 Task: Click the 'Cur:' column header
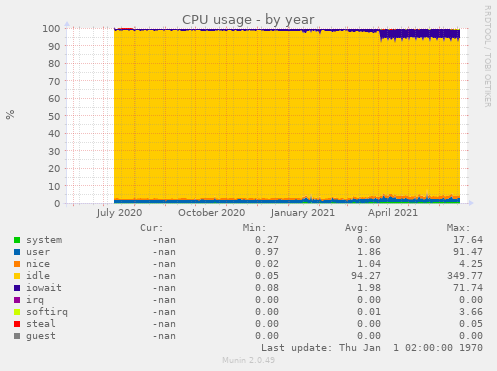152,228
